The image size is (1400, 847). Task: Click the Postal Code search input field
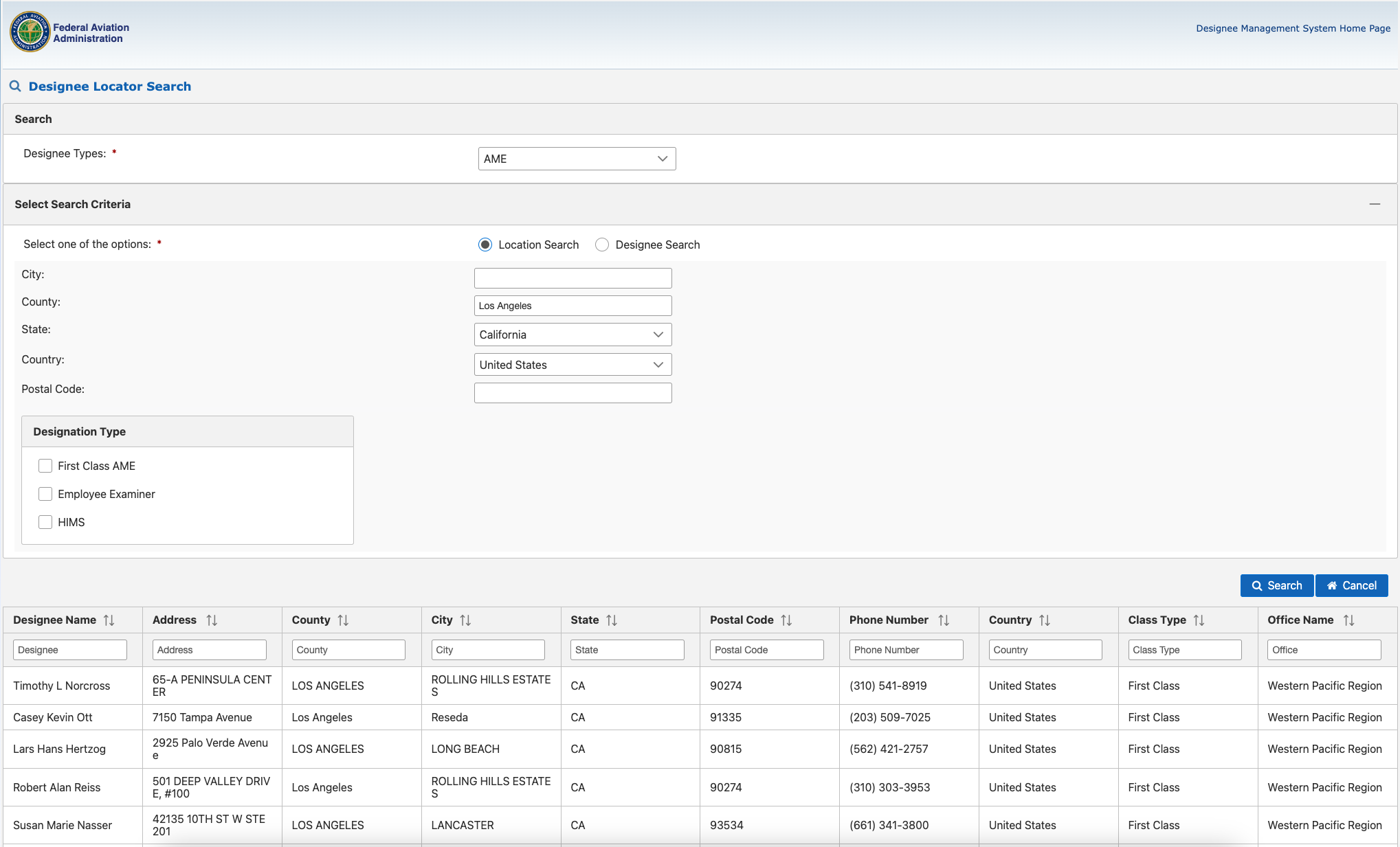573,393
